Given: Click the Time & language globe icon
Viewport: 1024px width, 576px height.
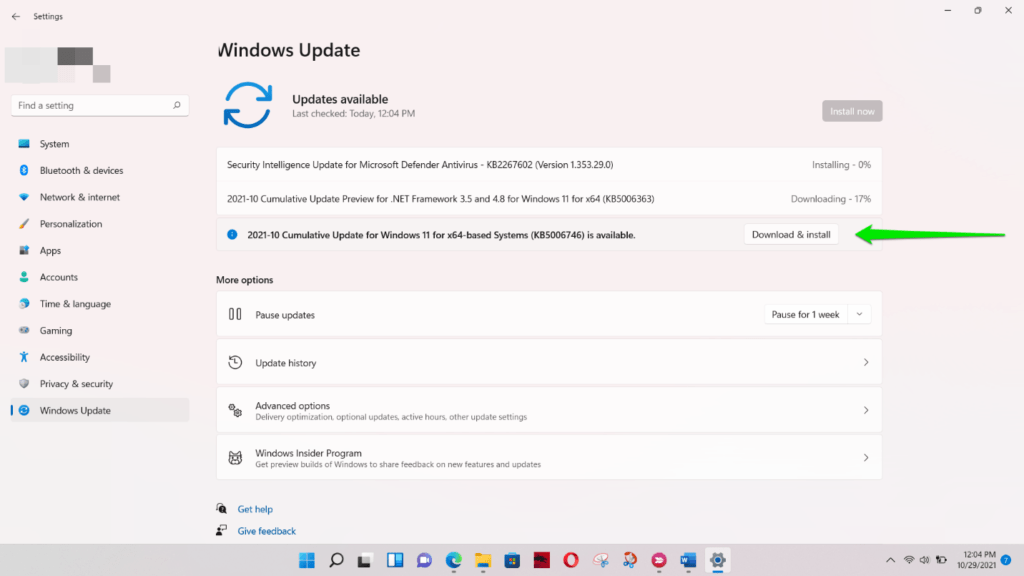Looking at the screenshot, I should 23,303.
